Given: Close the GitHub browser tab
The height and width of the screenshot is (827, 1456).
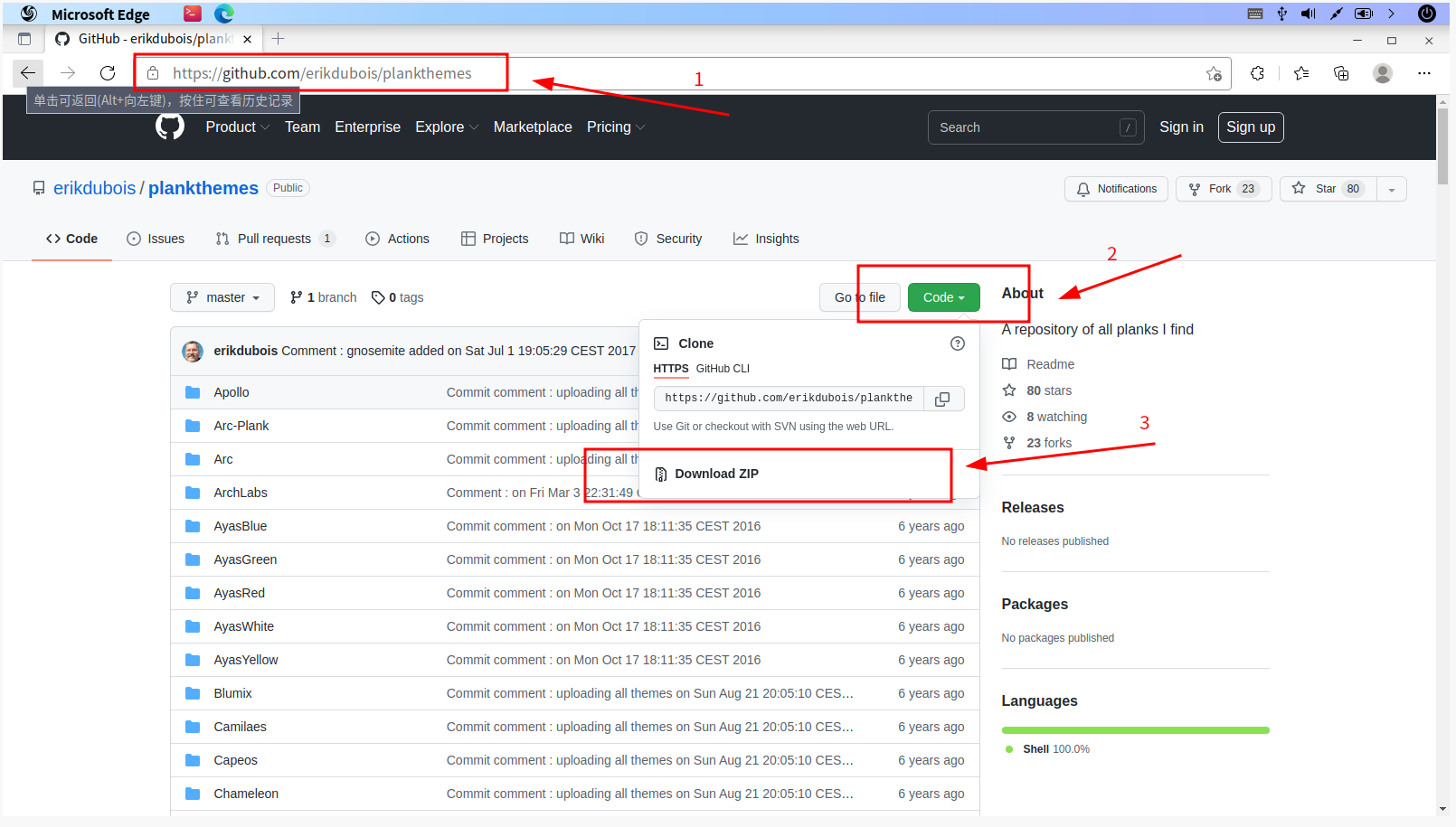Looking at the screenshot, I should click(248, 39).
